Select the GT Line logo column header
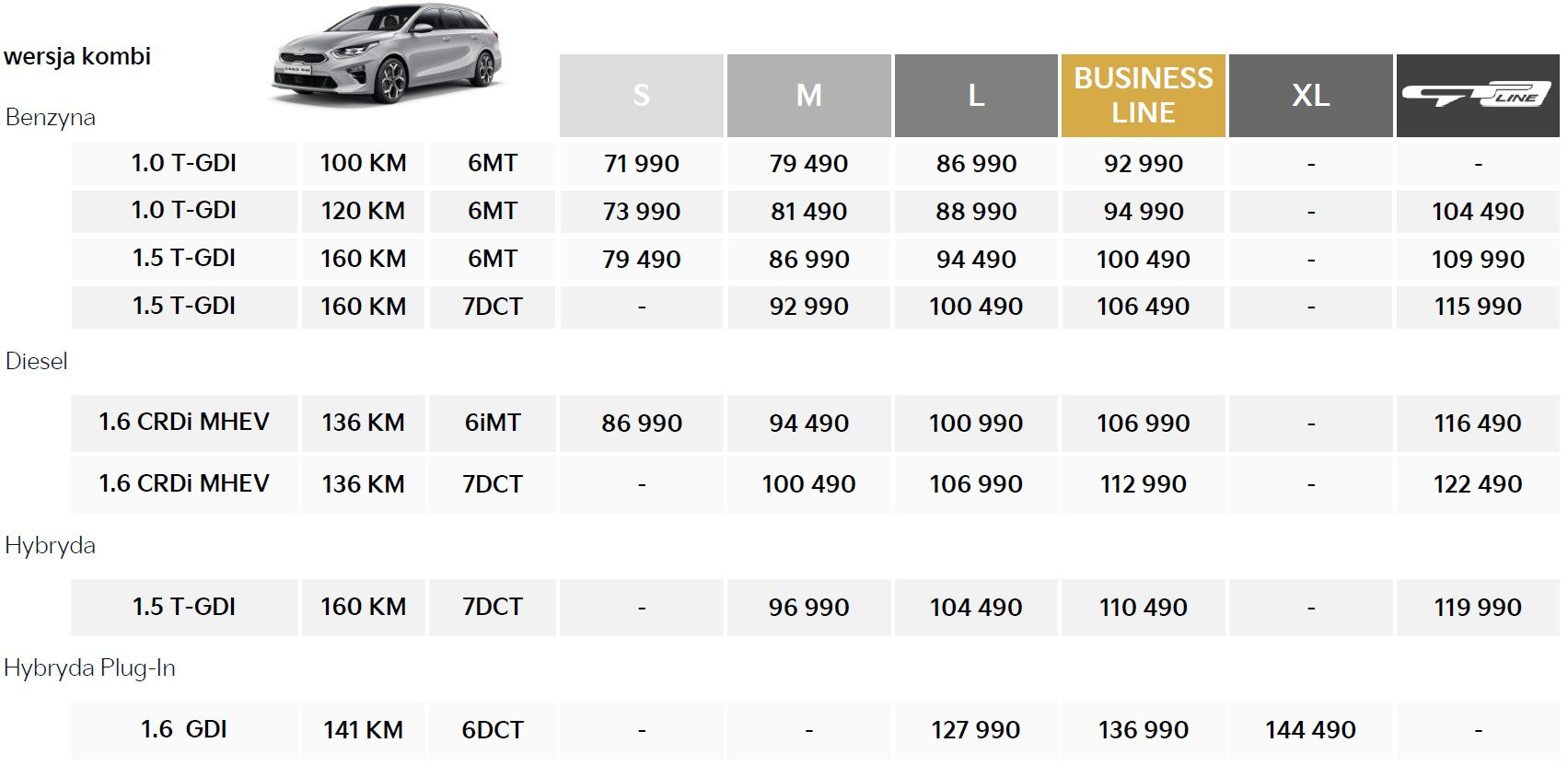Image resolution: width=1568 pixels, height=766 pixels. click(x=1477, y=96)
